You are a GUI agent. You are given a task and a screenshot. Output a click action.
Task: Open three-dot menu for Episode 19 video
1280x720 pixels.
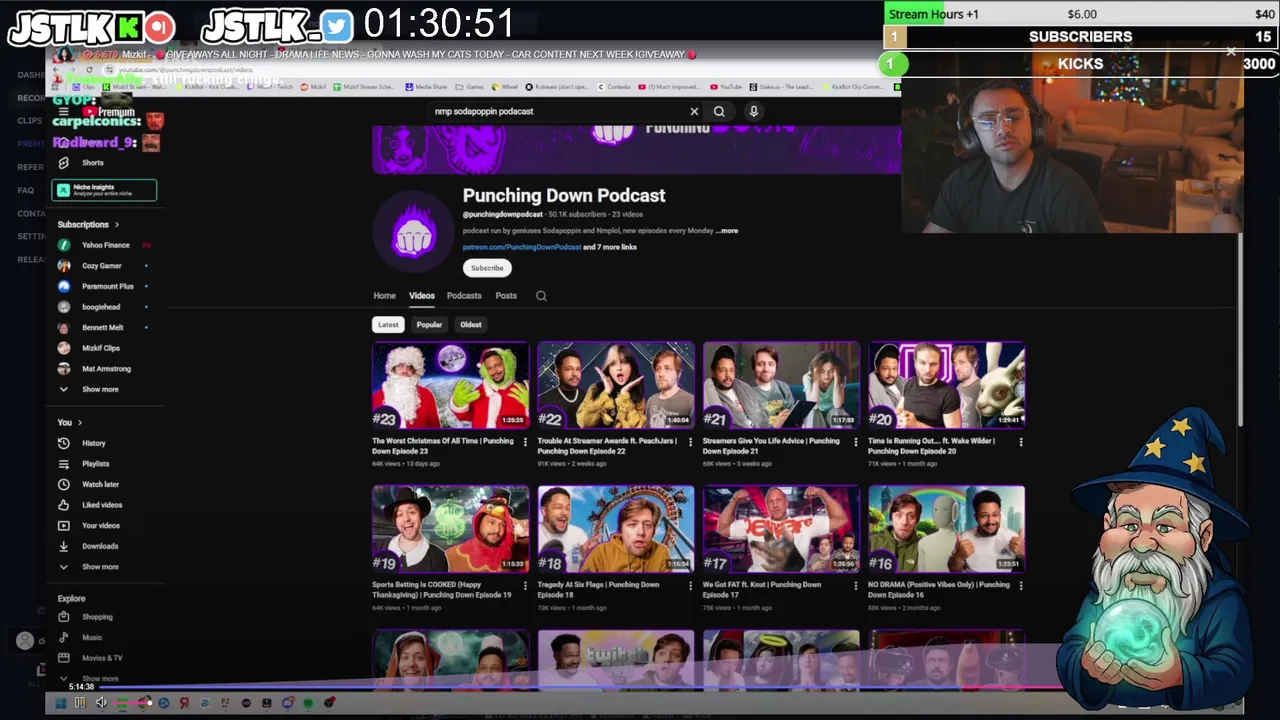[x=525, y=586]
